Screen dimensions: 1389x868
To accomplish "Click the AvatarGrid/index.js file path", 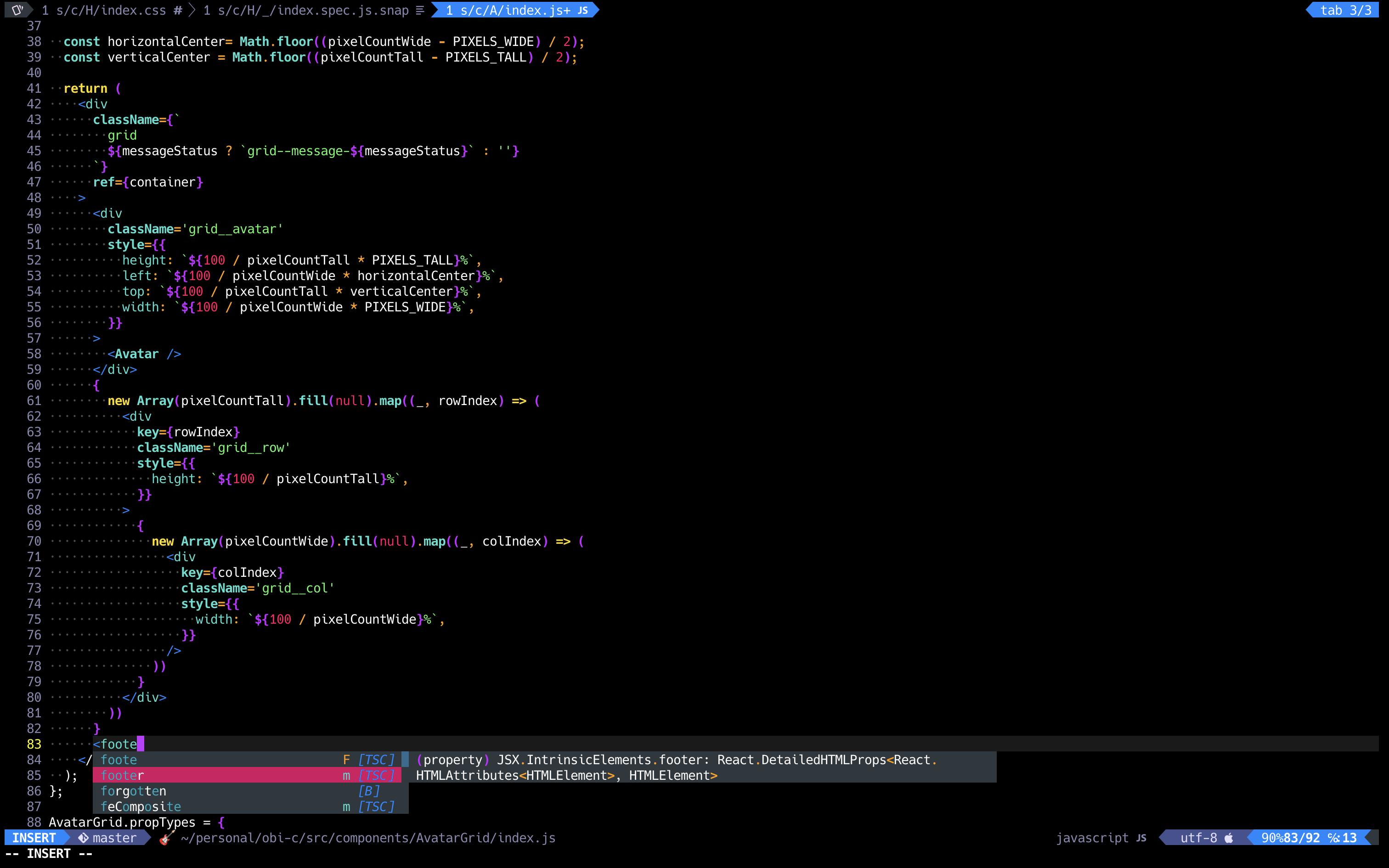I will pos(368,838).
